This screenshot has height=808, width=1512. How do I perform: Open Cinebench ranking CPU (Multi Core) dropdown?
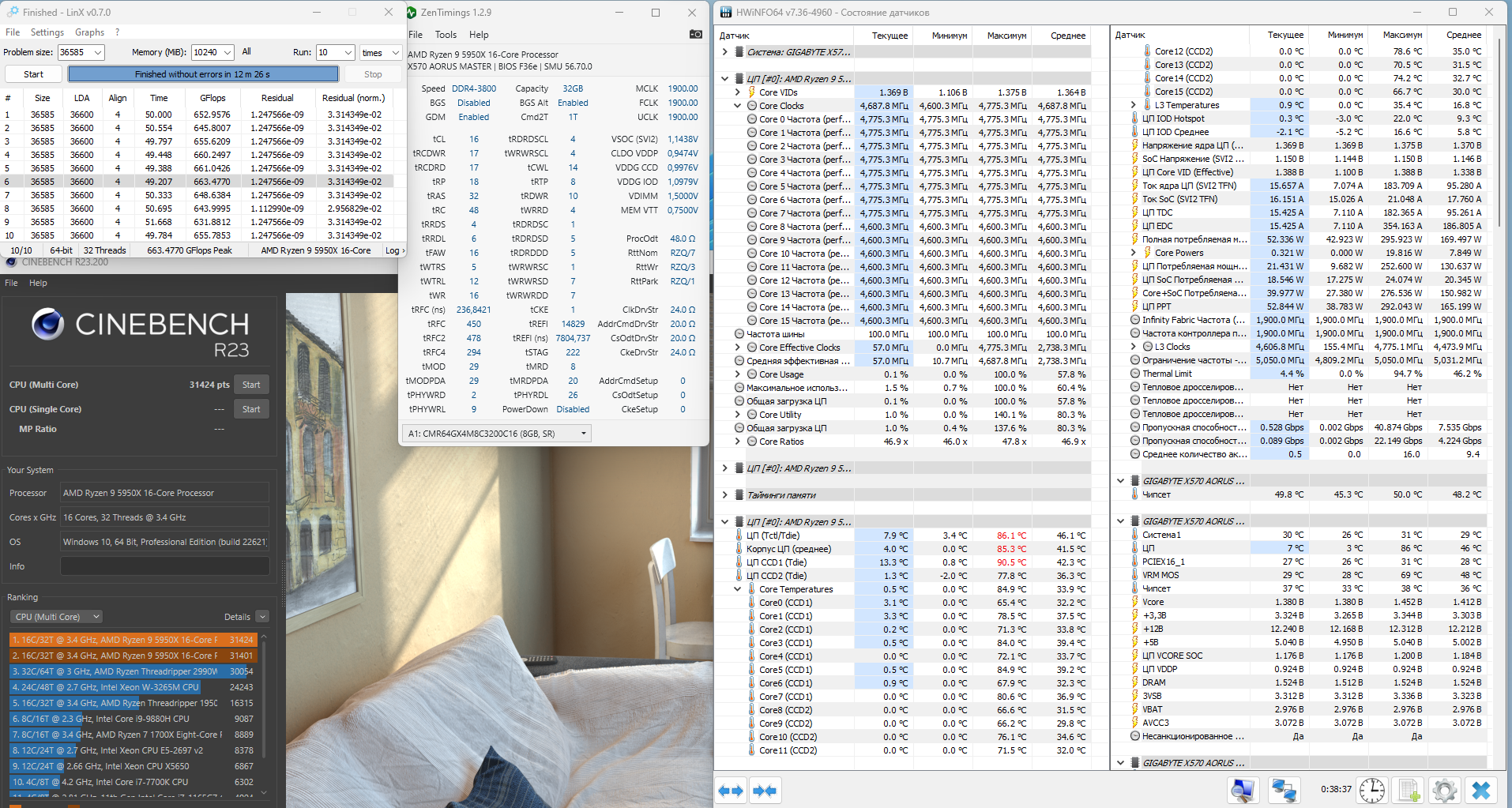tap(57, 617)
